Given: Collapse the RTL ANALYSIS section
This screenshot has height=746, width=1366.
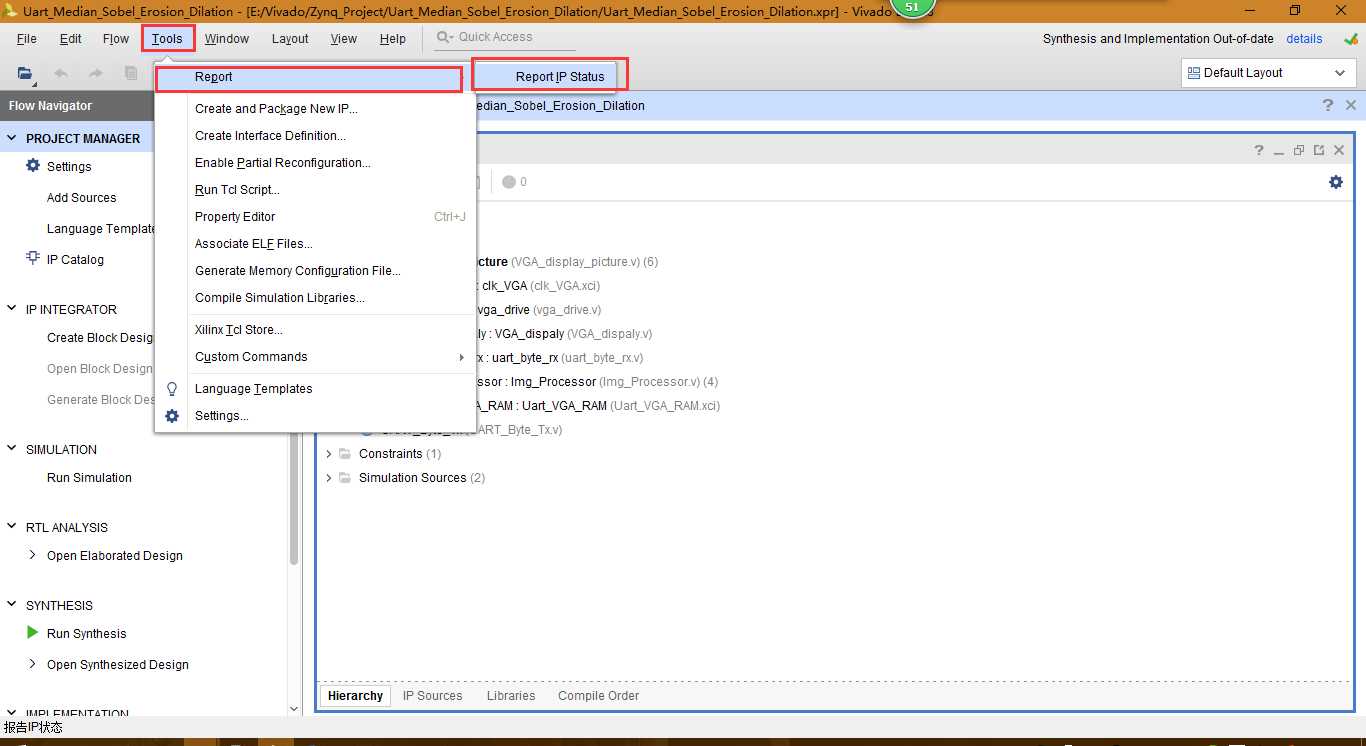Looking at the screenshot, I should 13,527.
